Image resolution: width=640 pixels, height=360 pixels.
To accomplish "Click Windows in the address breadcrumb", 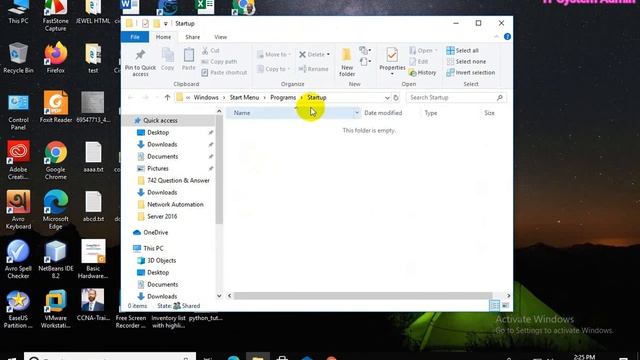I will click(206, 98).
